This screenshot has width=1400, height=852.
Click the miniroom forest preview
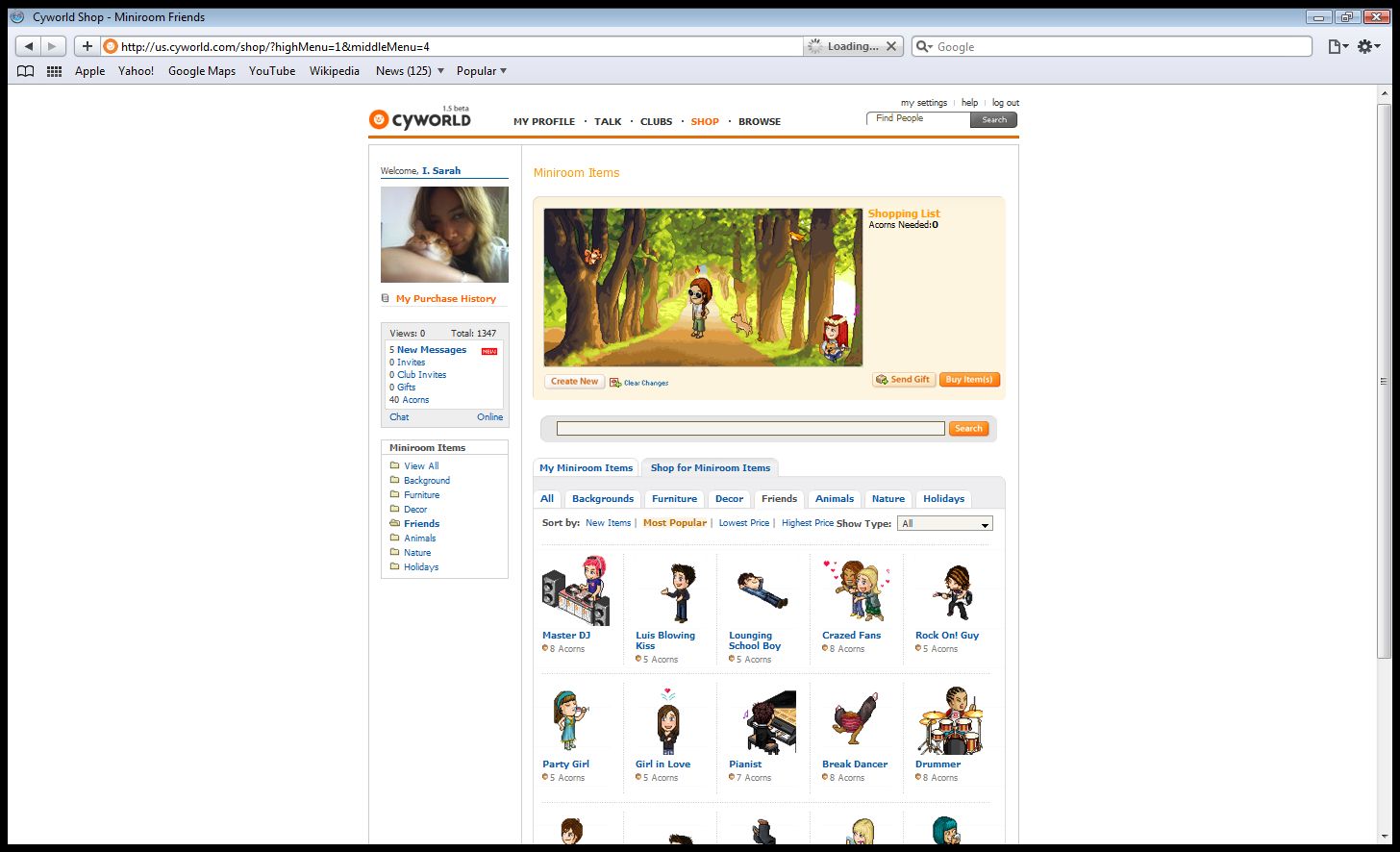point(703,288)
